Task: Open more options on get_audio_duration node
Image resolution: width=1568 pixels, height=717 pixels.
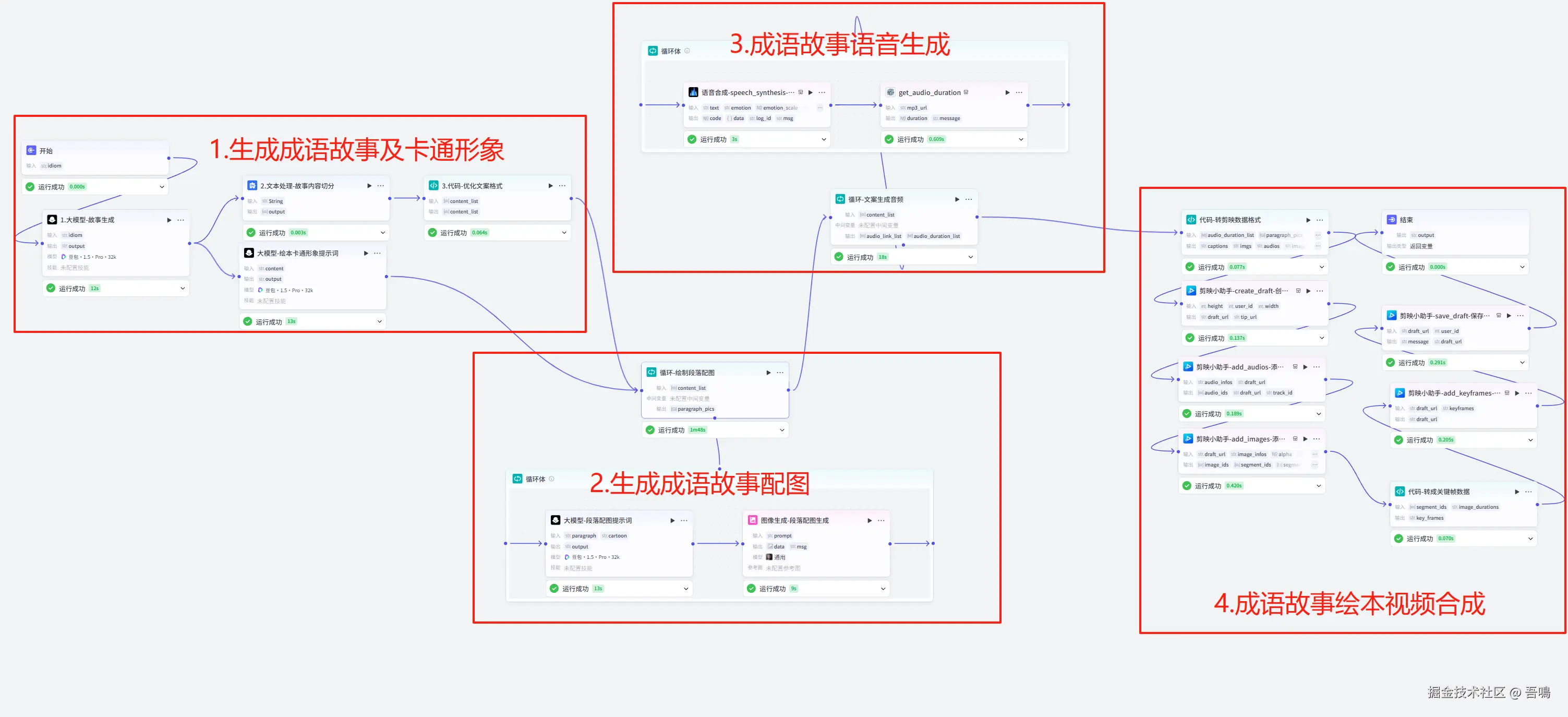Action: coord(1019,92)
